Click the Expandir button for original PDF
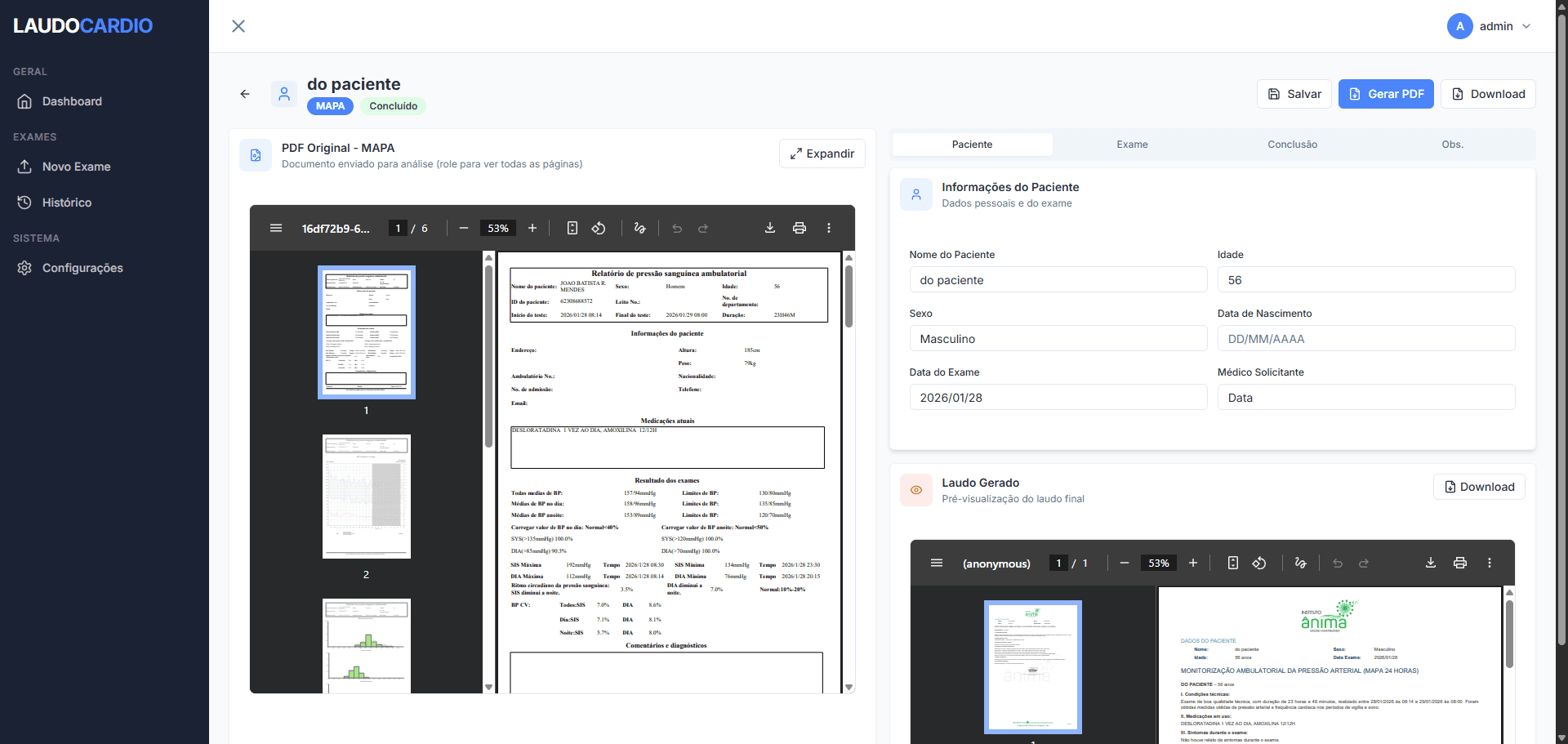Image resolution: width=1568 pixels, height=744 pixels. click(822, 154)
